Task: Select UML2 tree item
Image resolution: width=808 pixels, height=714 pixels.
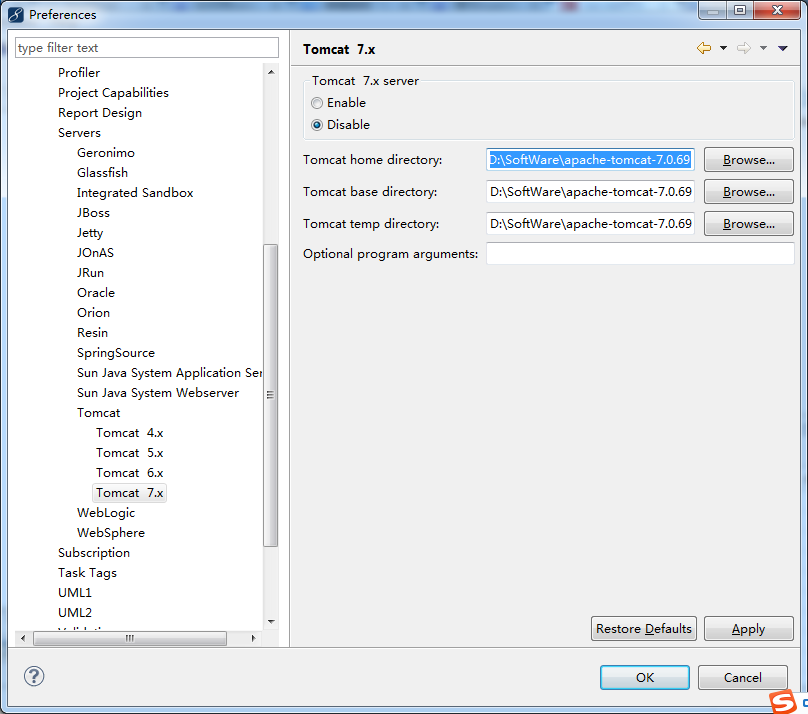Action: tap(75, 613)
